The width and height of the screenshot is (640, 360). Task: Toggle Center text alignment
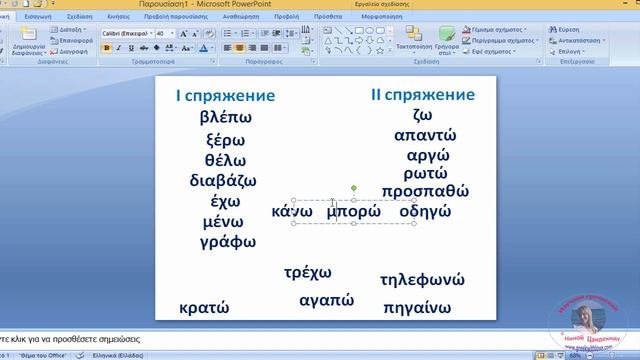240,48
